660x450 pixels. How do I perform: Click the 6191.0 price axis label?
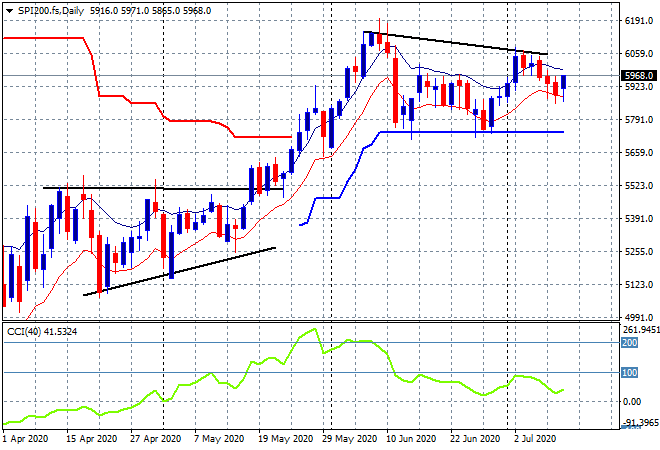639,21
